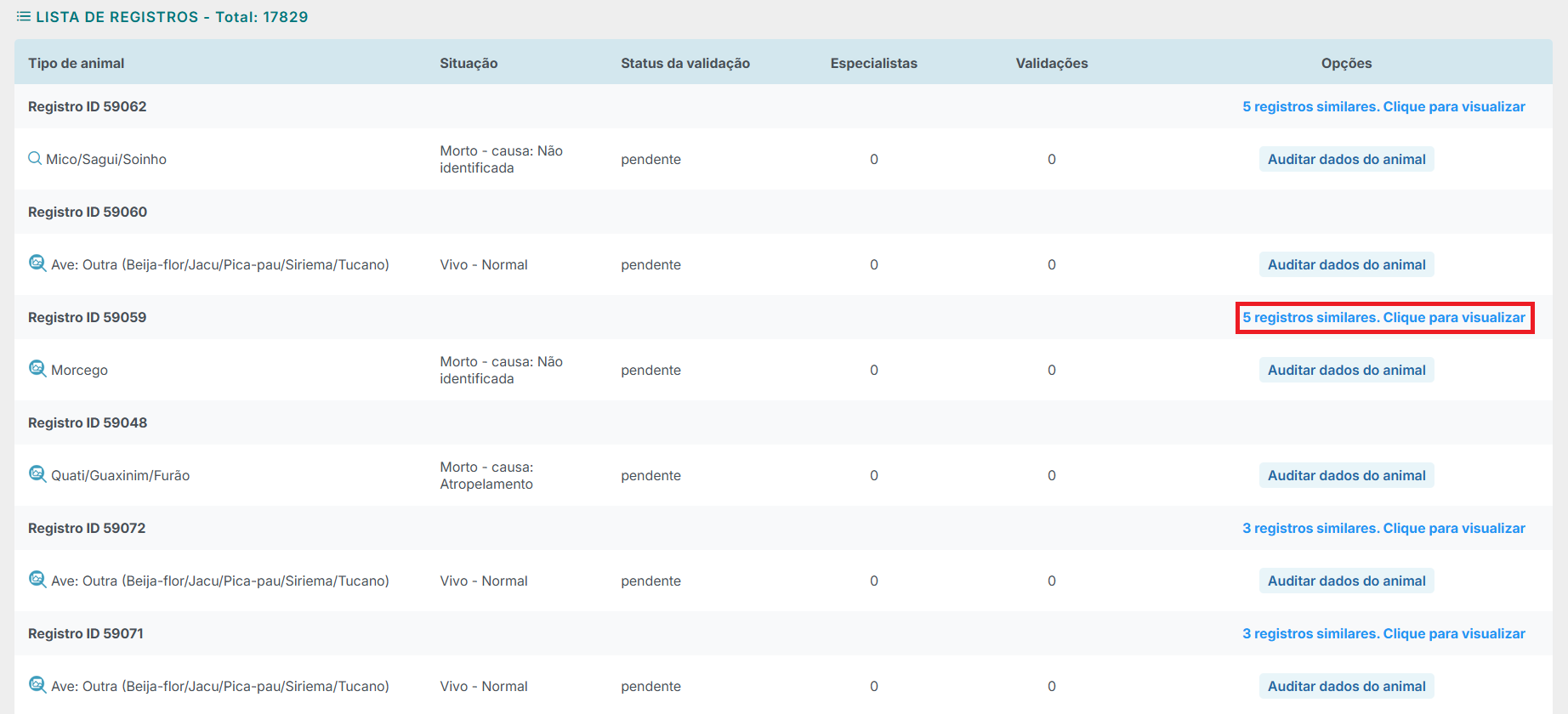Image resolution: width=1568 pixels, height=714 pixels.
Task: Open the image-search icon beside Morcego
Action: click(x=37, y=369)
